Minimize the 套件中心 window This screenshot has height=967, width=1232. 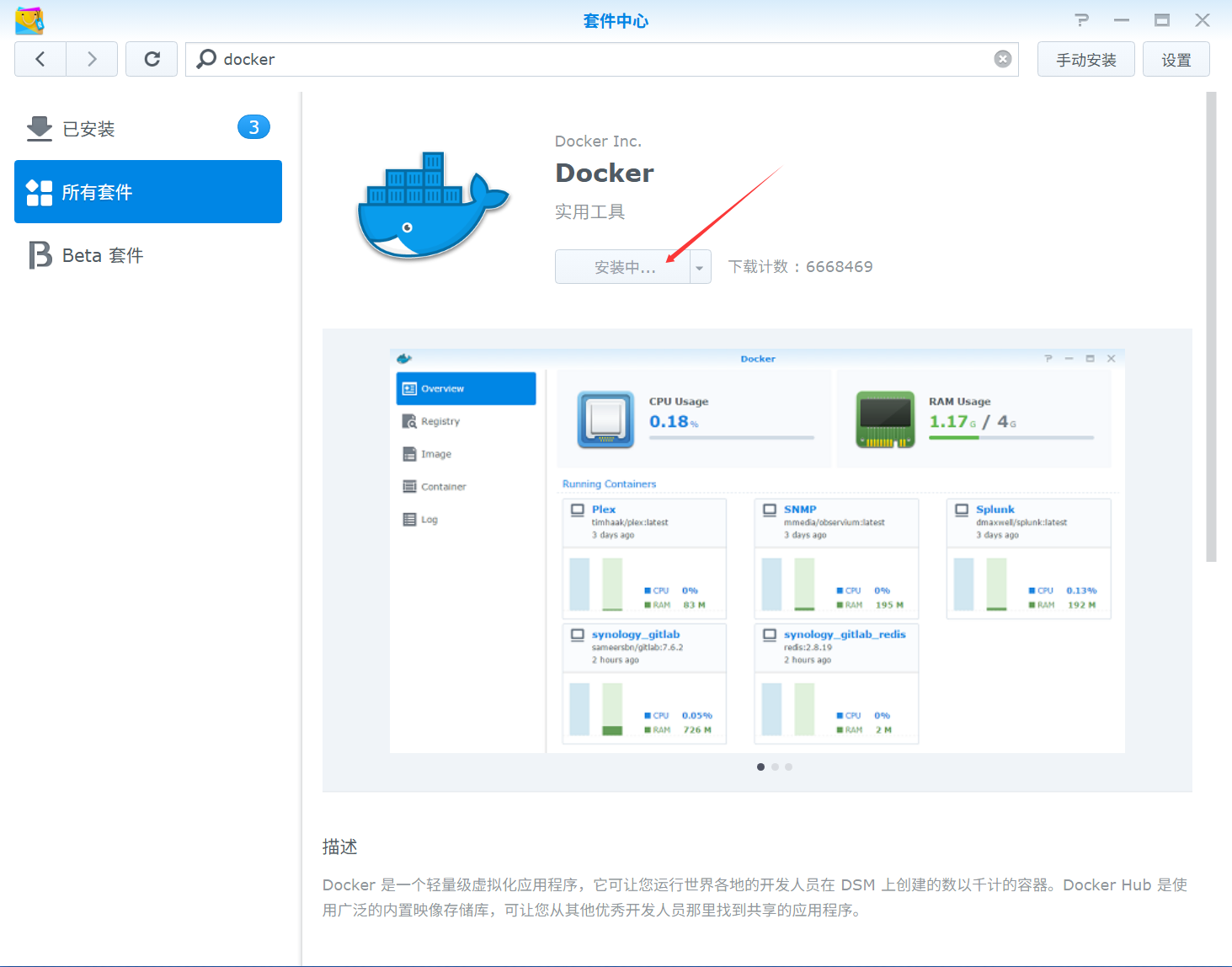click(x=1122, y=20)
